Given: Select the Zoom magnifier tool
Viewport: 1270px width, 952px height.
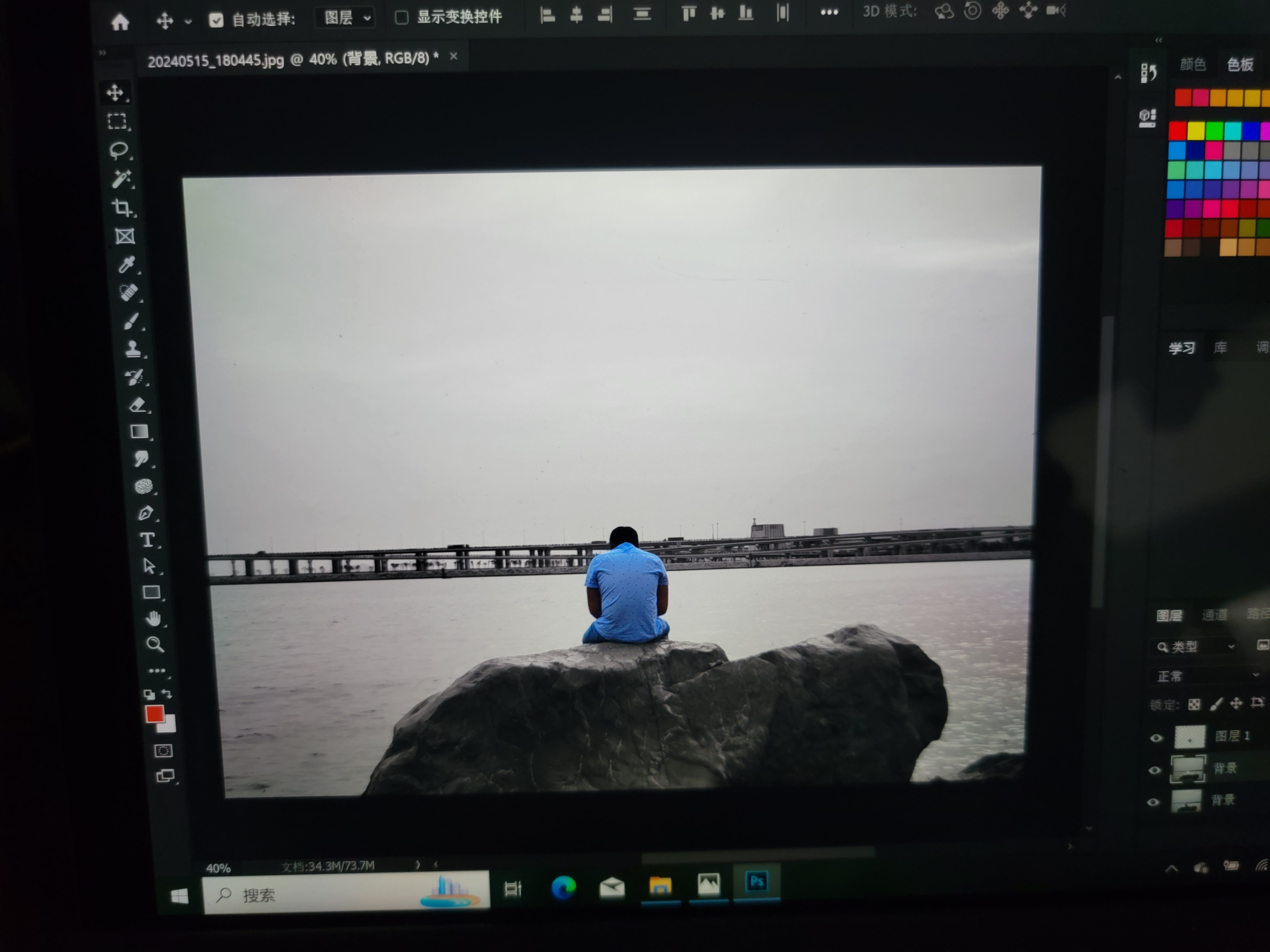Looking at the screenshot, I should [154, 645].
